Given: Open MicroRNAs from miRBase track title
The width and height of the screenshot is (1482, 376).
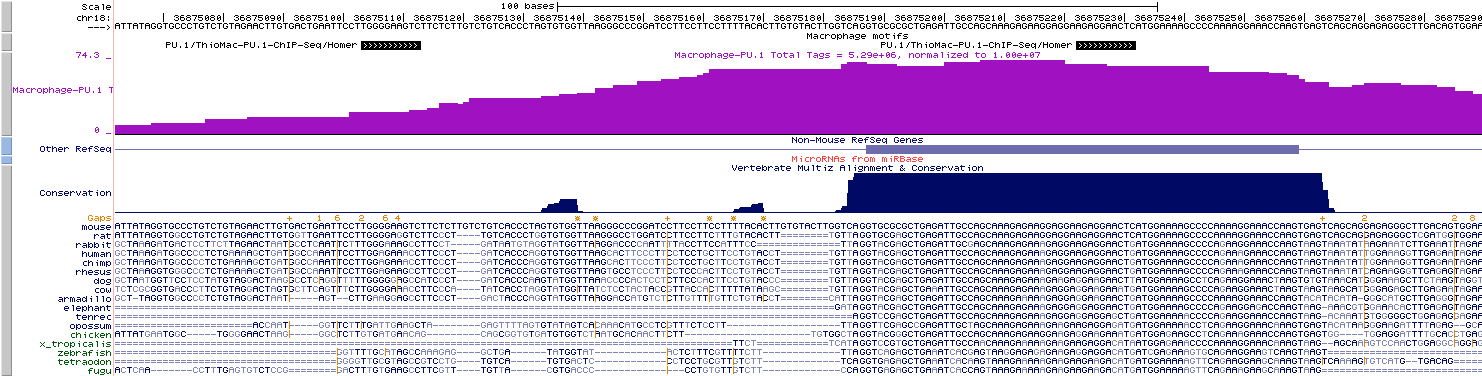Looking at the screenshot, I should point(857,159).
